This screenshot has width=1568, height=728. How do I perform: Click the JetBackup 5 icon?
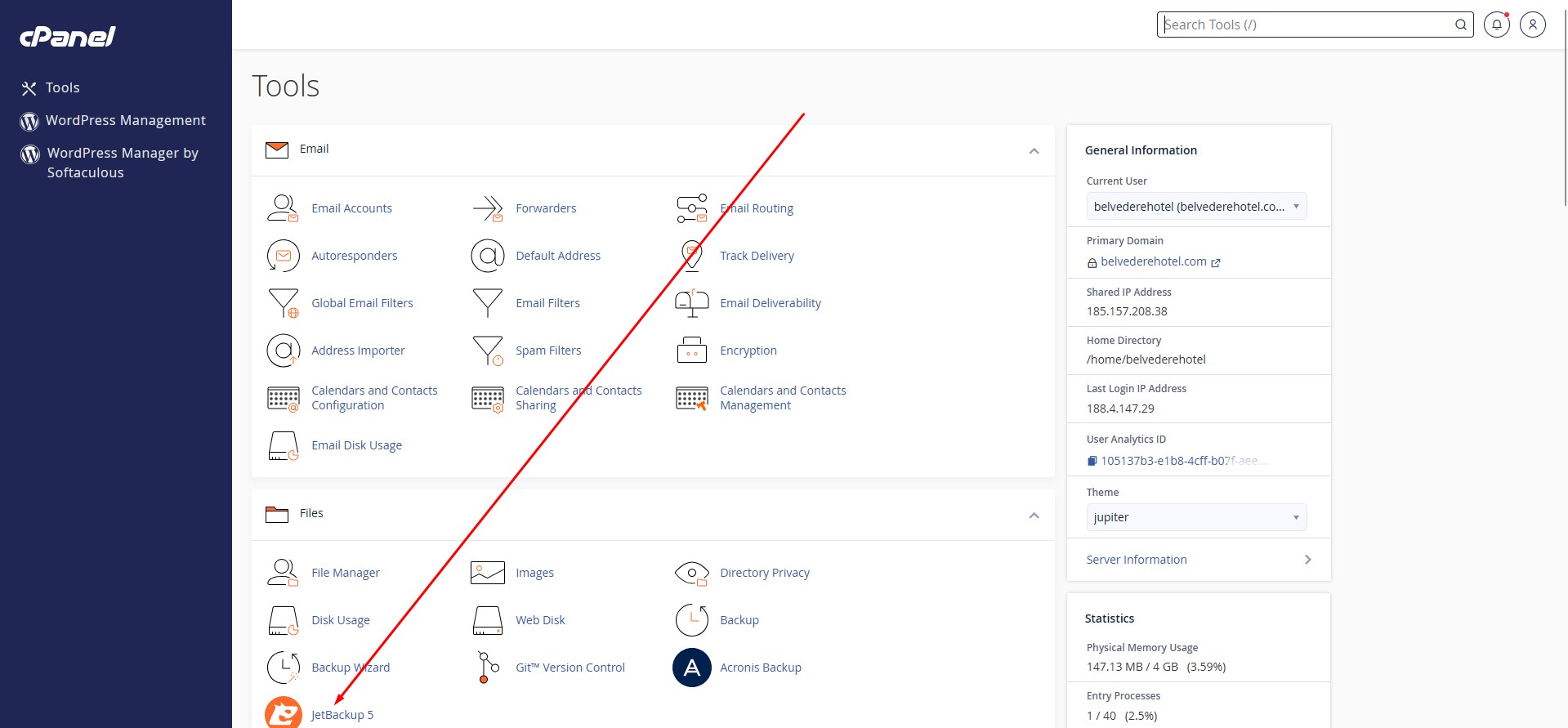tap(284, 713)
